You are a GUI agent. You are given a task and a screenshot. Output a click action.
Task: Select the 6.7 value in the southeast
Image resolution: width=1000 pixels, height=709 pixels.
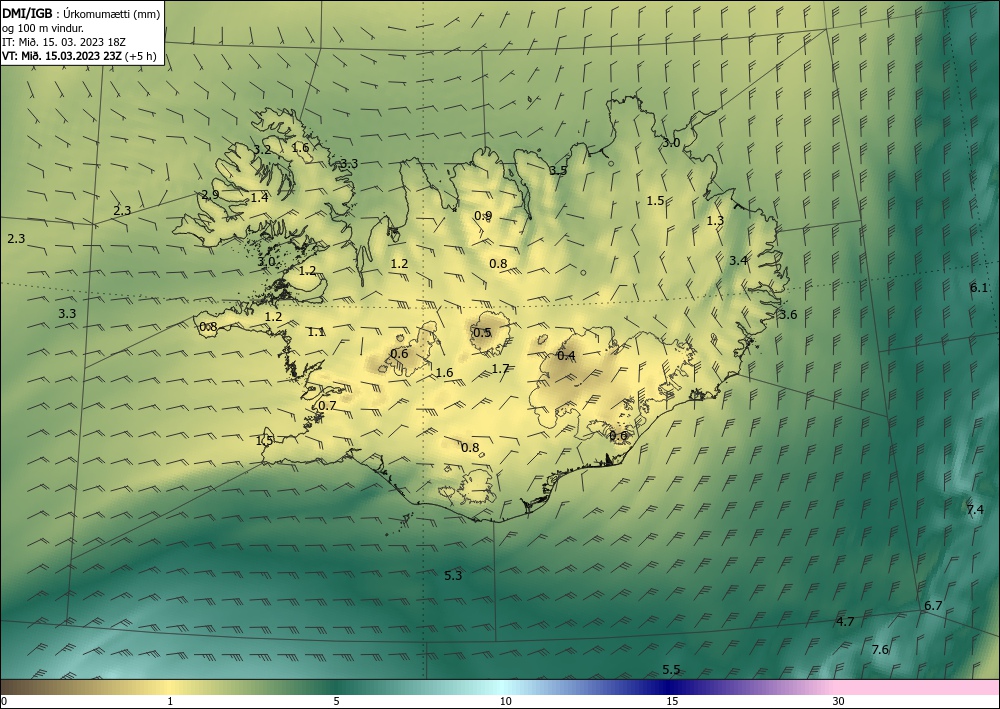(x=933, y=605)
